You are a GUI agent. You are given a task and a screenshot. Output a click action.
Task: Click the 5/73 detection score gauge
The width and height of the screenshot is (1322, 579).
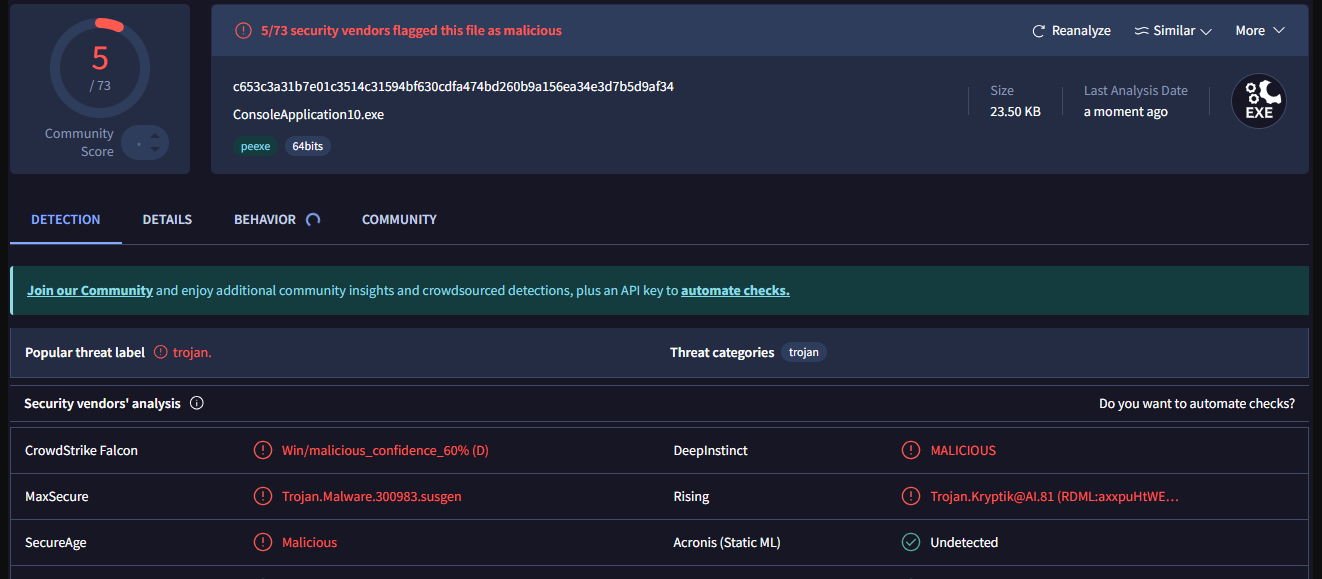tap(100, 68)
